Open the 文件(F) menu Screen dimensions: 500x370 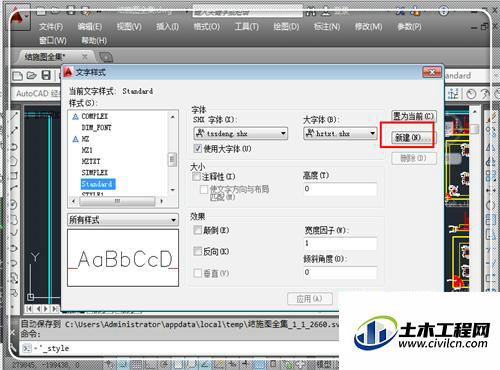(51, 27)
